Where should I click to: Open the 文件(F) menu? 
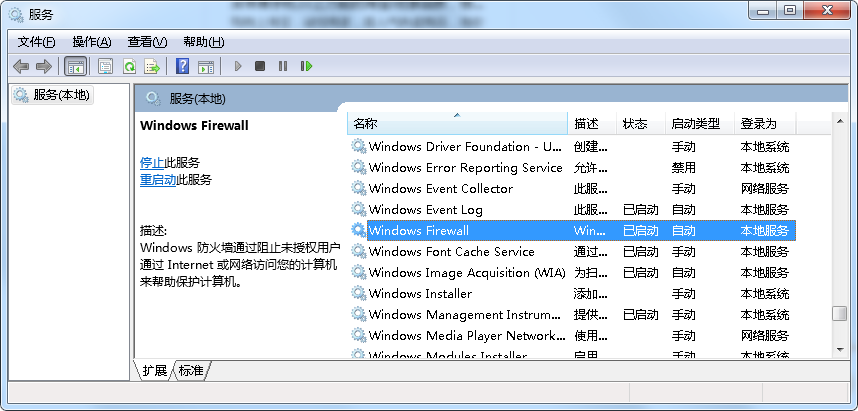37,42
